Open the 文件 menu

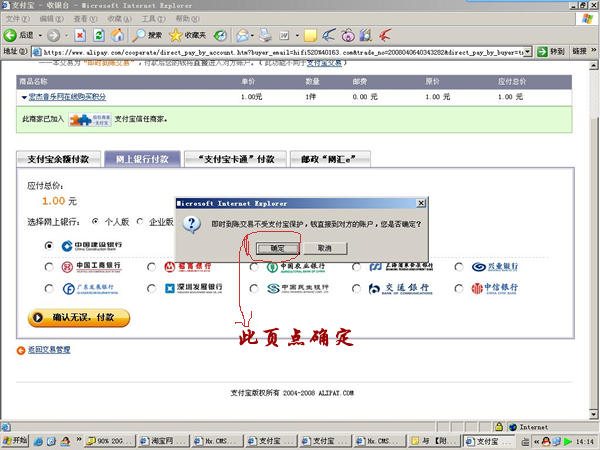[x=18, y=19]
